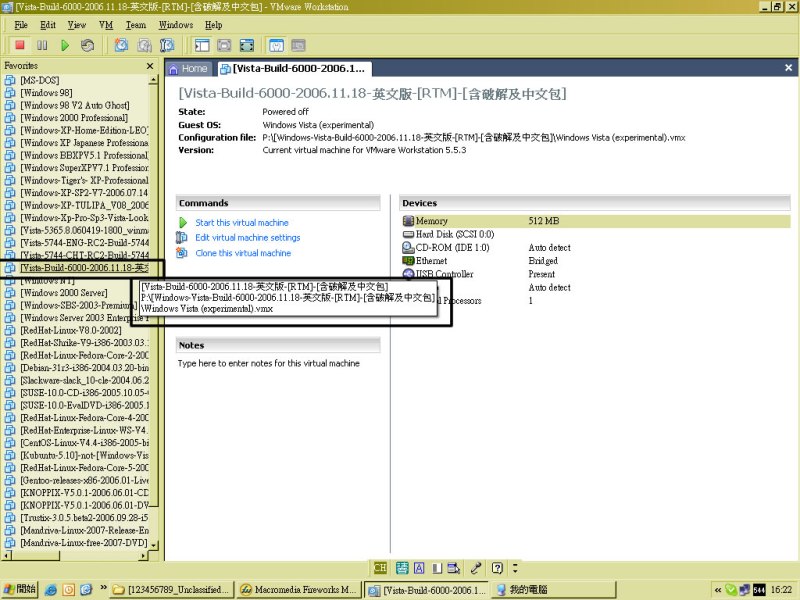Select [MS-DOS] in Favorites
Screen dimensions: 800x600
39,80
